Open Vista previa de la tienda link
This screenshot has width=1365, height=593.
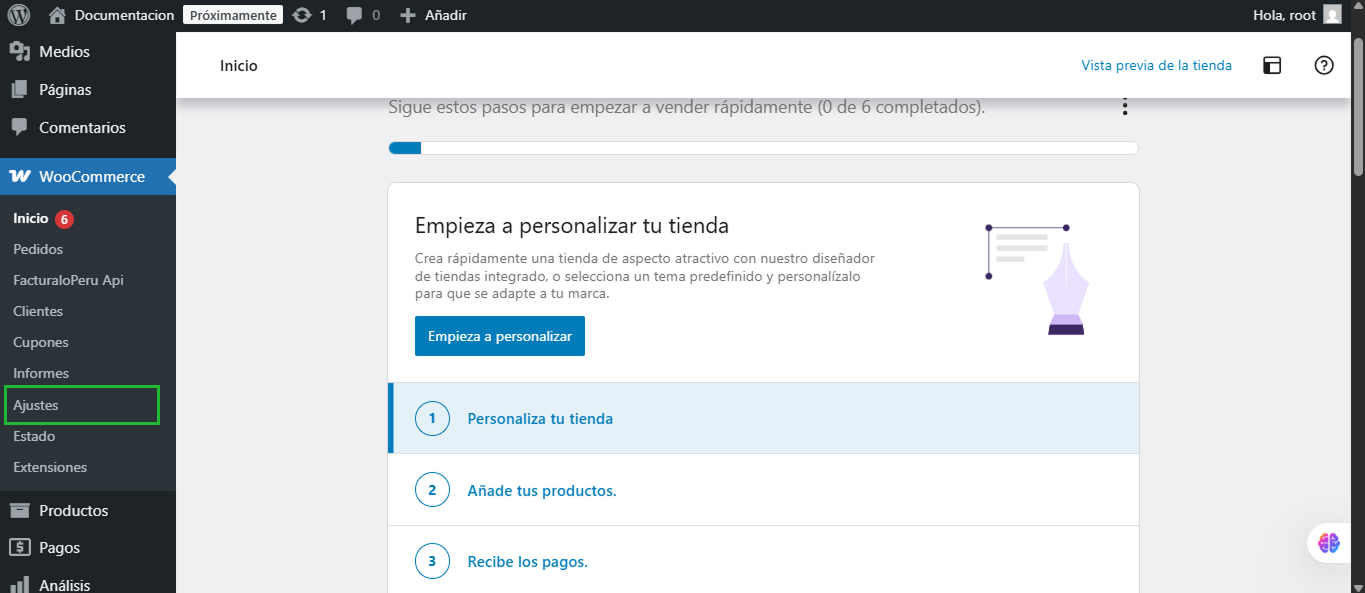(1156, 66)
